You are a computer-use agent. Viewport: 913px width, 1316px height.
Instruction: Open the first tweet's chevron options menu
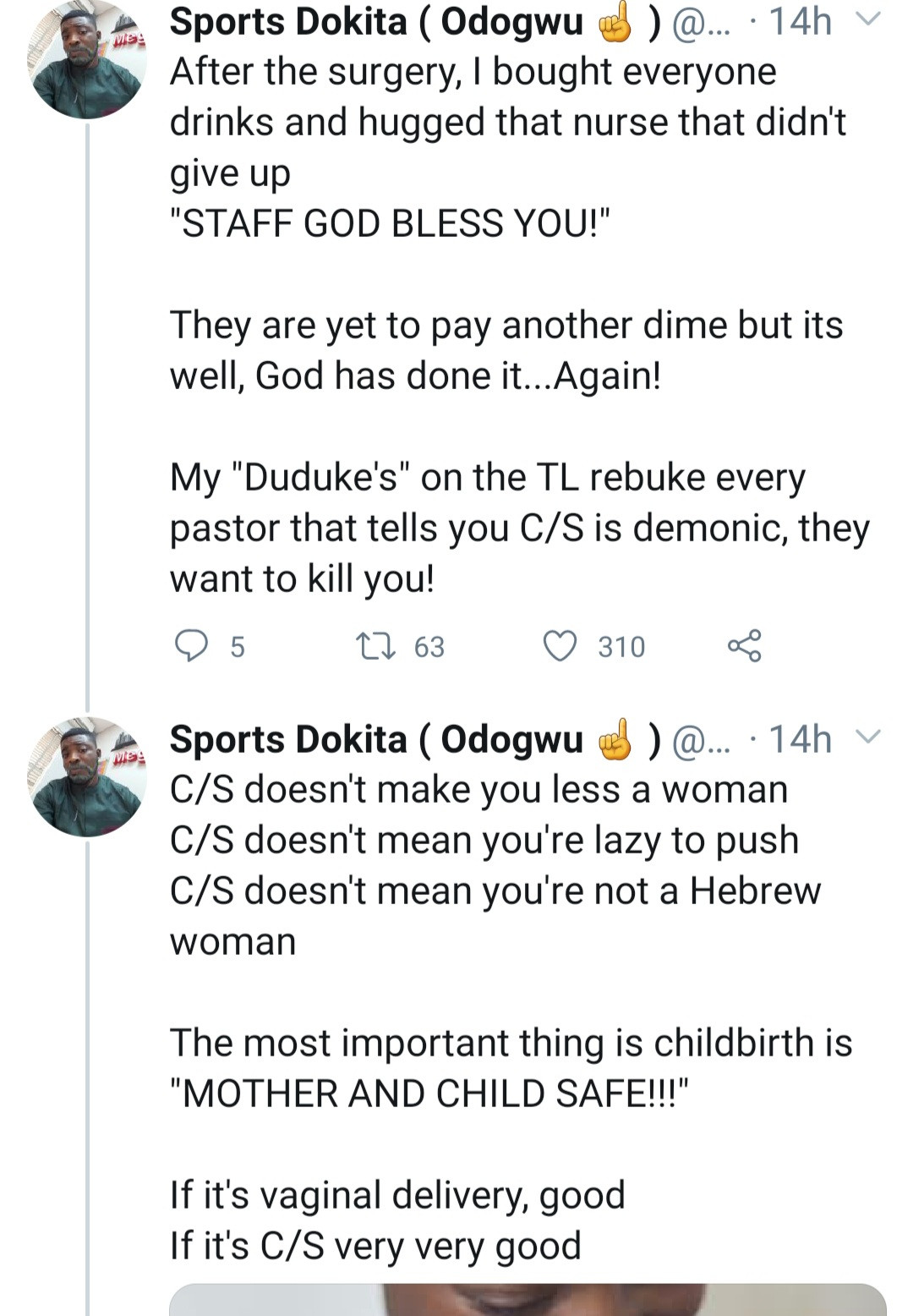[x=869, y=19]
